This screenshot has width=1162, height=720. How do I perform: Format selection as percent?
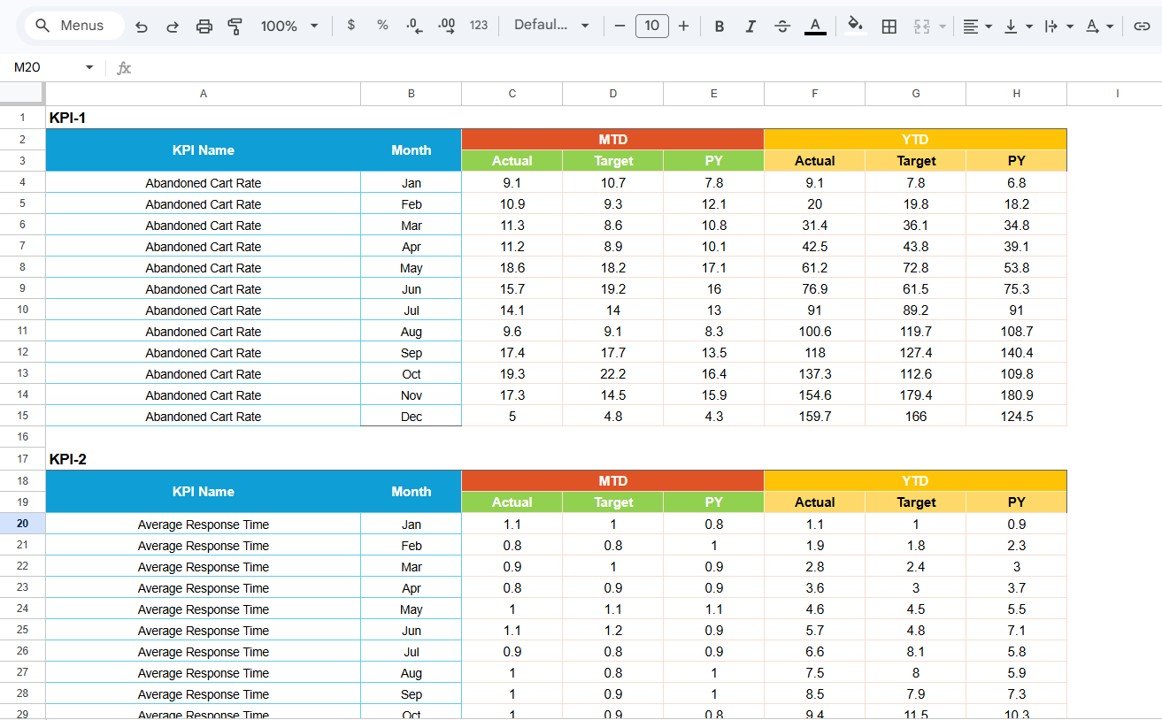point(382,25)
